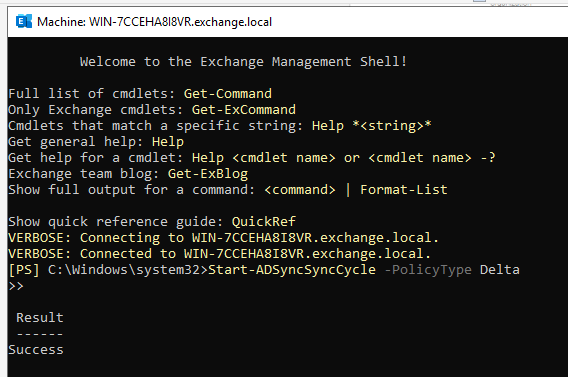Click the window title Machine: WIN-7CCEHA8I8VR.exchange.local
The height and width of the screenshot is (377, 568).
click(x=154, y=22)
